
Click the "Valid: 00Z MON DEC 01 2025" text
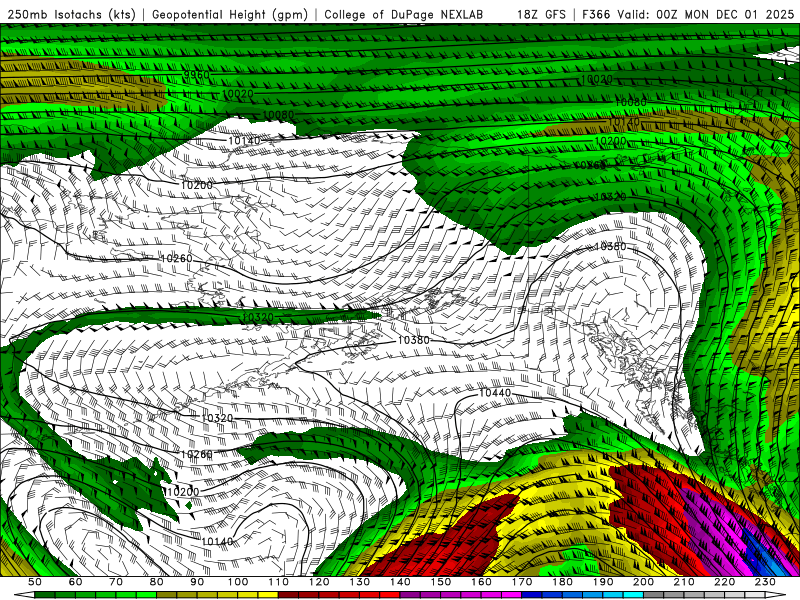click(706, 15)
